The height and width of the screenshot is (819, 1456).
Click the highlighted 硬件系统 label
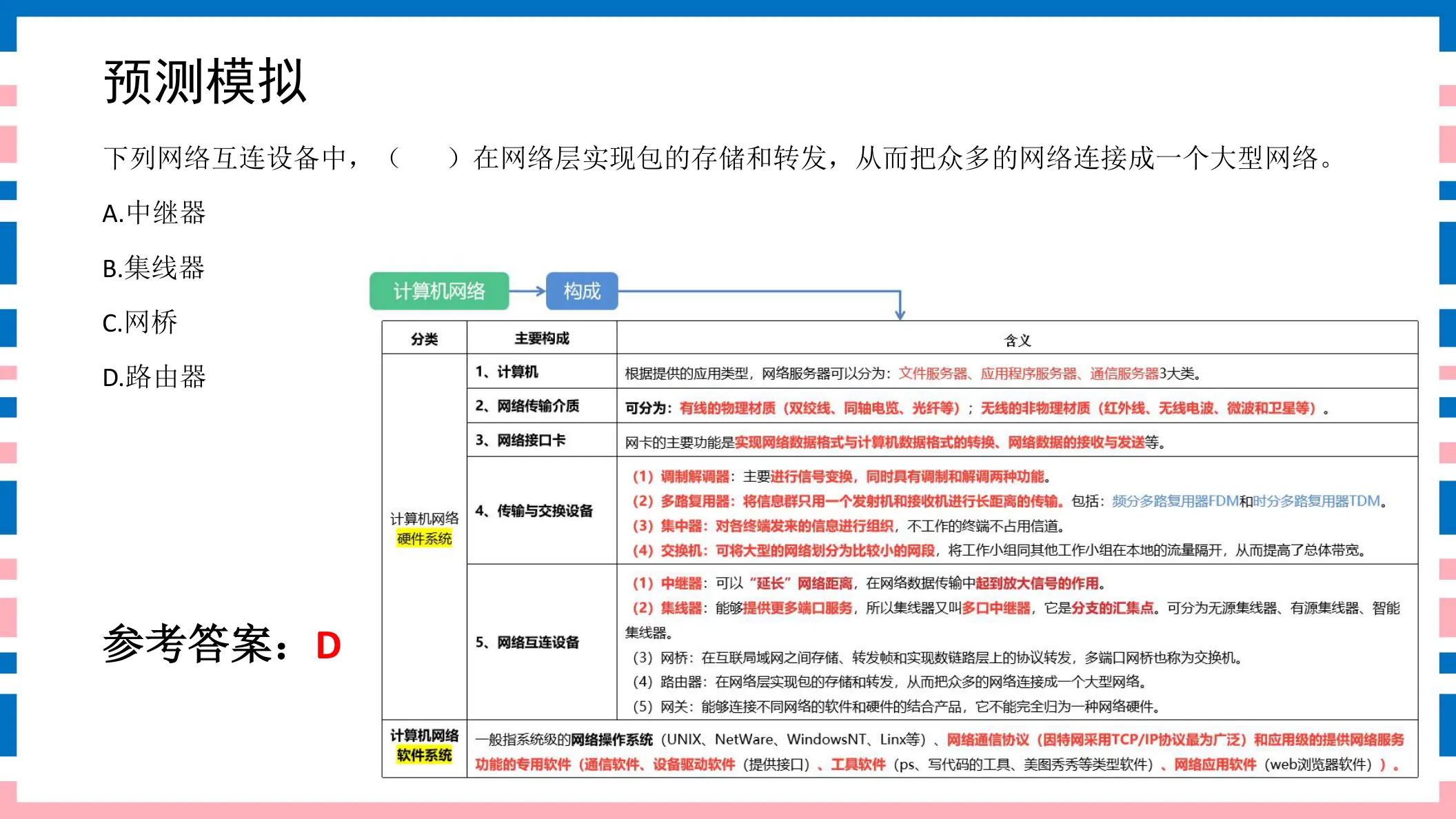(x=424, y=539)
